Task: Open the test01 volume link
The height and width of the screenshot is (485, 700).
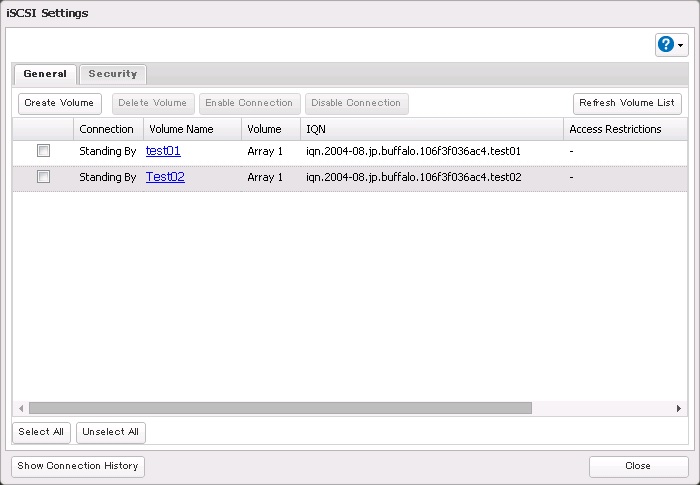Action: click(x=163, y=151)
